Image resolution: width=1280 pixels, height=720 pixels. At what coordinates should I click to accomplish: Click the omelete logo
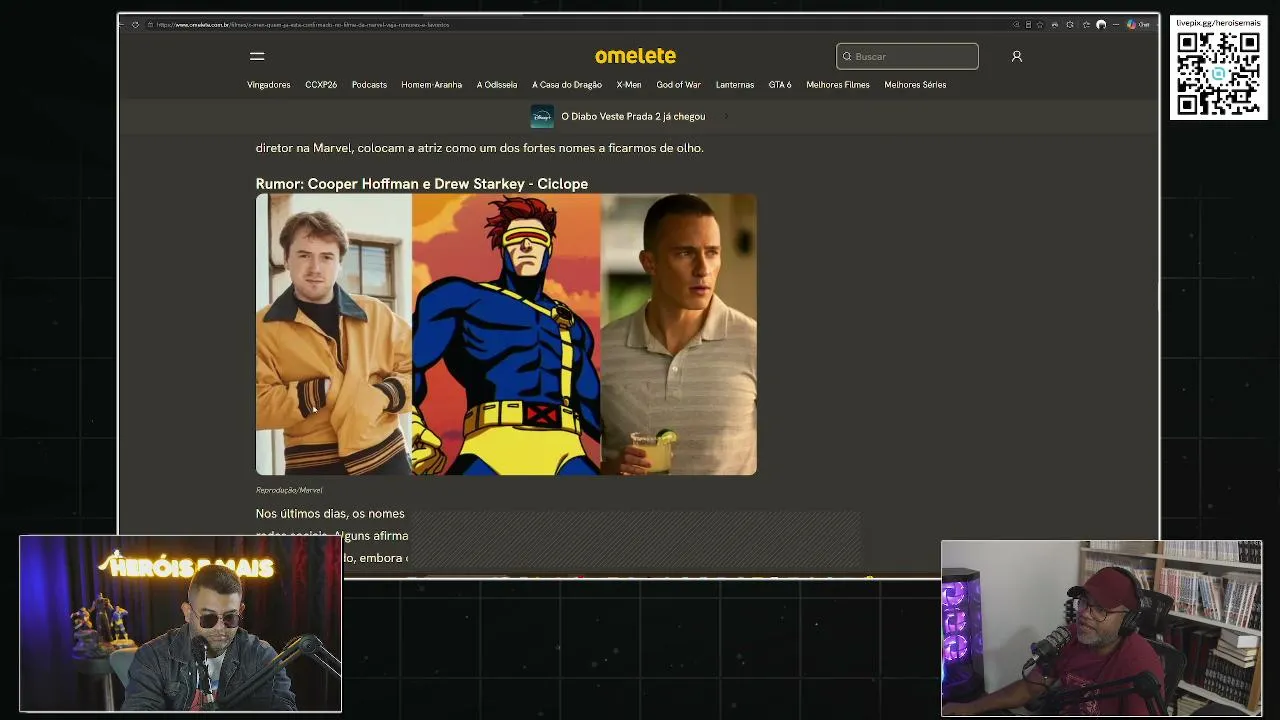[635, 56]
